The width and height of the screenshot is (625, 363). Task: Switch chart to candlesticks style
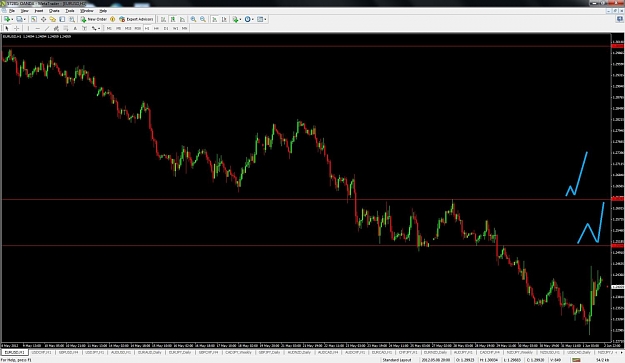pyautogui.click(x=173, y=19)
